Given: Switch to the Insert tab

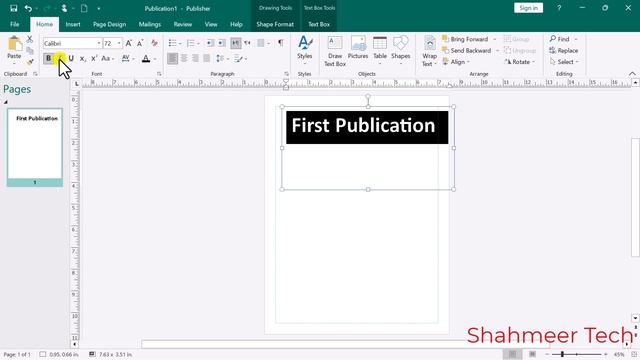Looking at the screenshot, I should point(73,24).
